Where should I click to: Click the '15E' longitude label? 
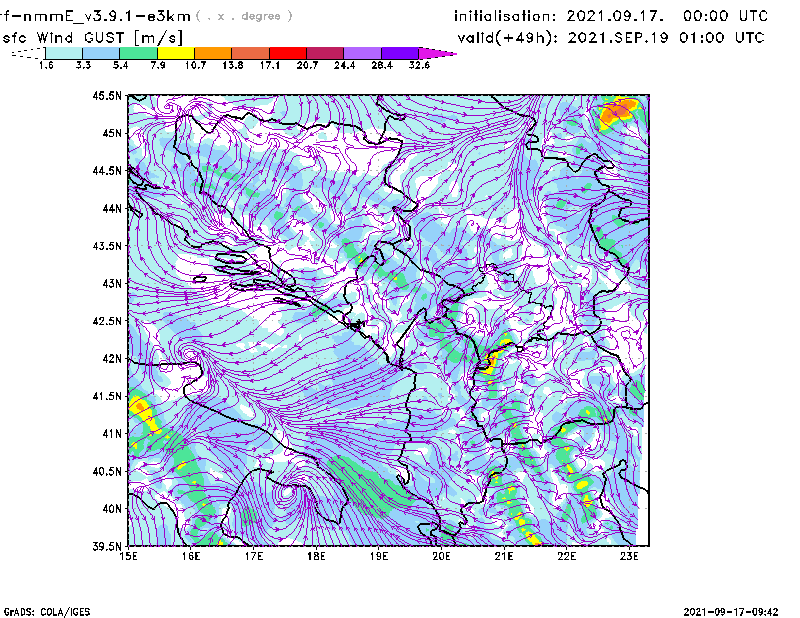[128, 556]
